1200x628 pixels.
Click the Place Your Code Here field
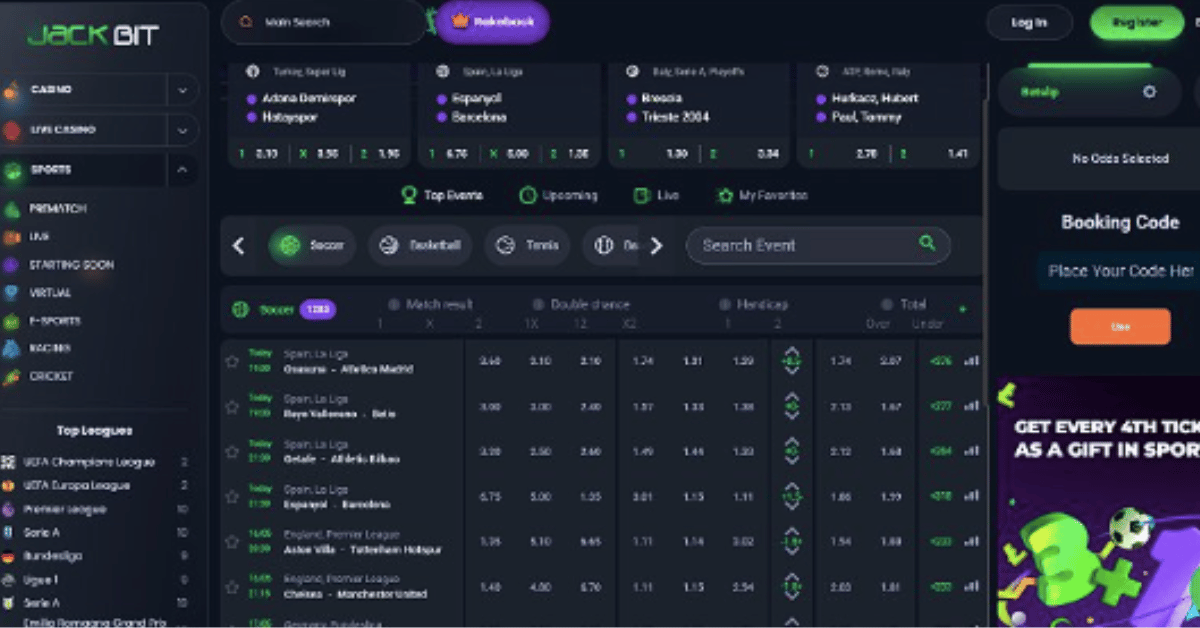click(1118, 271)
